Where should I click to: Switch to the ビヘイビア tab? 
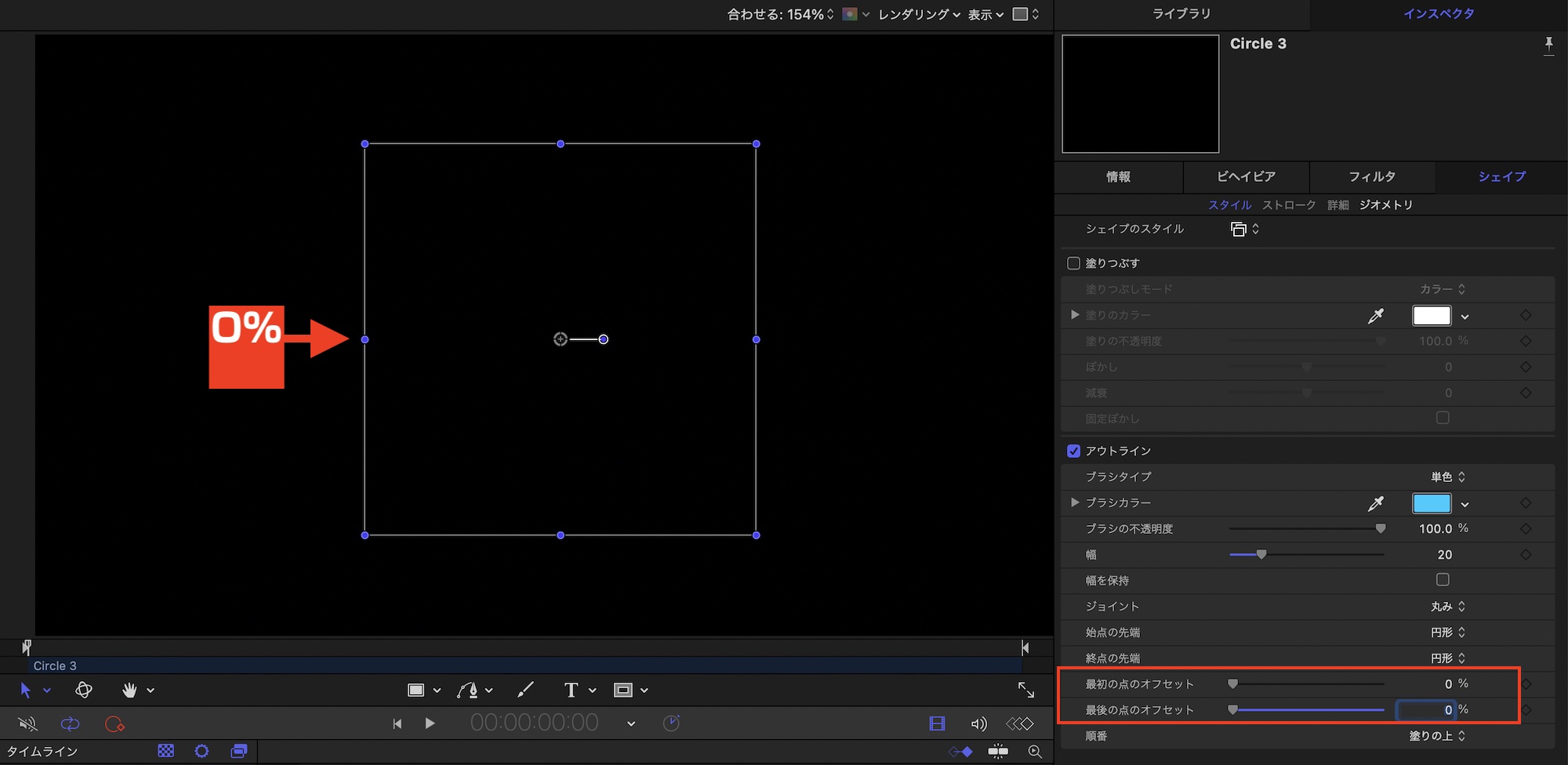point(1246,176)
